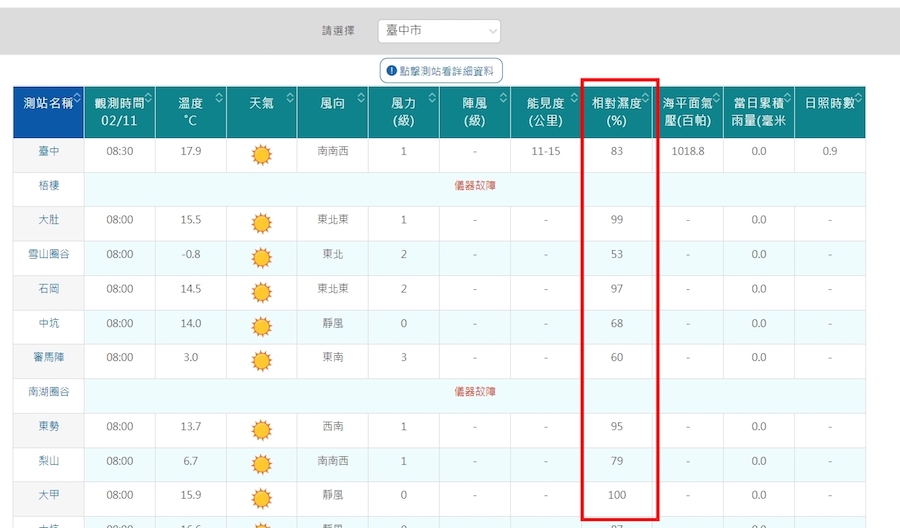
Task: Click sunny weather icon in 大肚 row
Action: [x=261, y=223]
